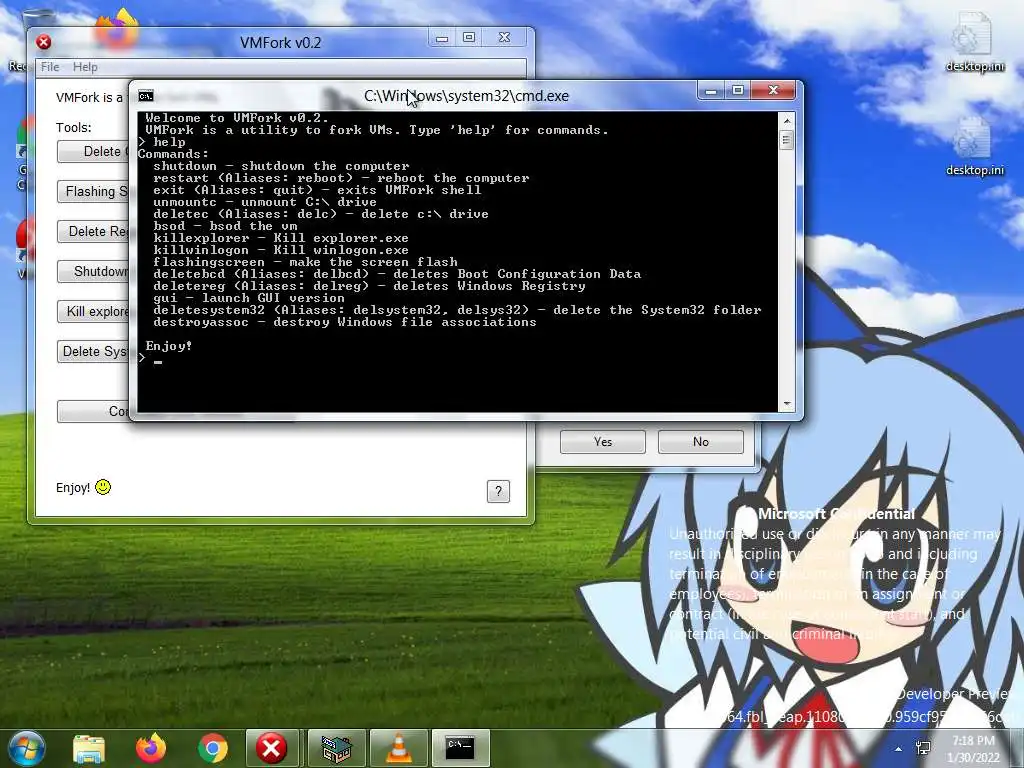Click the Kill explorer button in VMFork

click(93, 312)
